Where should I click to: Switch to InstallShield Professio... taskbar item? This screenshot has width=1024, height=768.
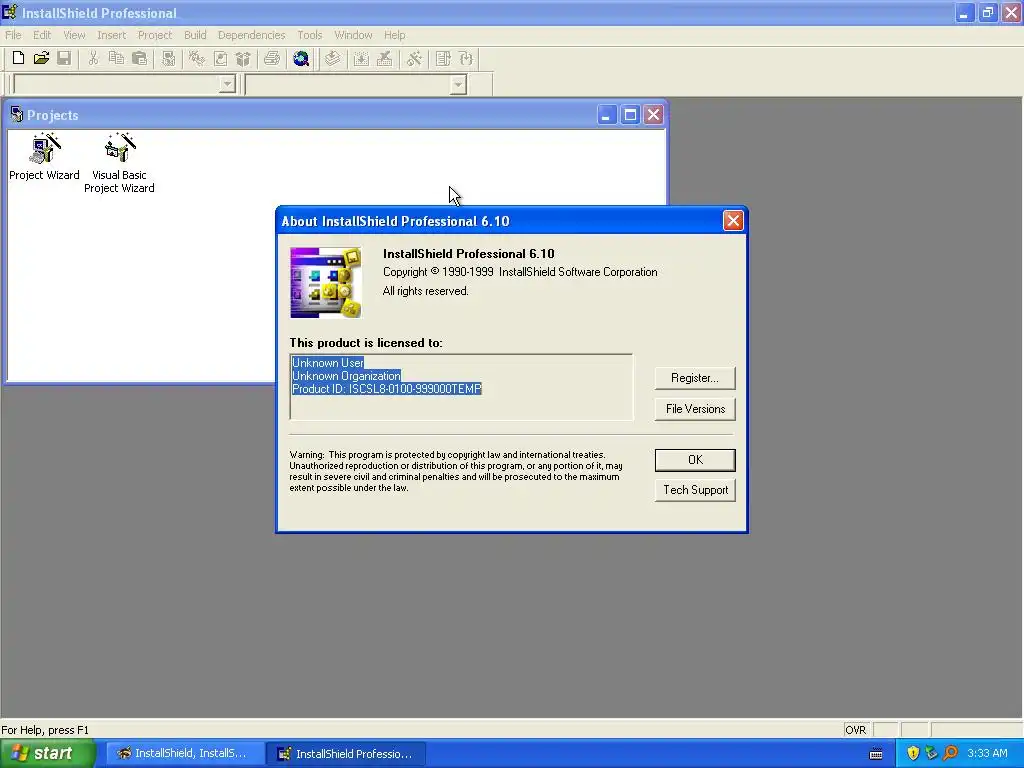[347, 753]
